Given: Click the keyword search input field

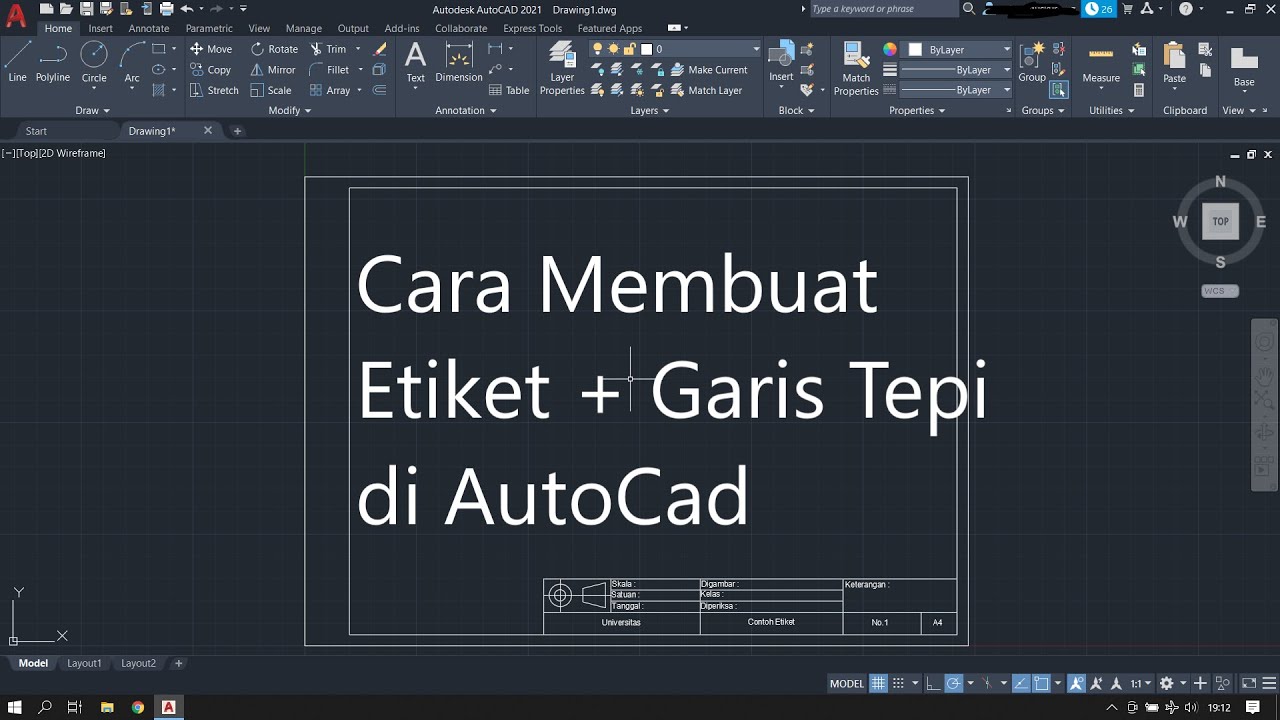Looking at the screenshot, I should (883, 9).
